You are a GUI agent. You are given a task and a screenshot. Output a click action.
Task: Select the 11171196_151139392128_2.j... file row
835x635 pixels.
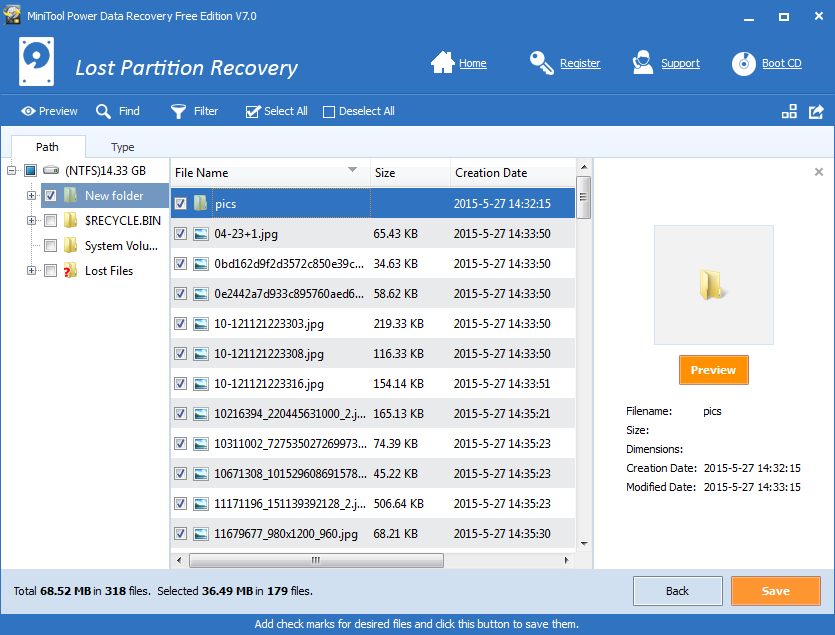tap(373, 503)
